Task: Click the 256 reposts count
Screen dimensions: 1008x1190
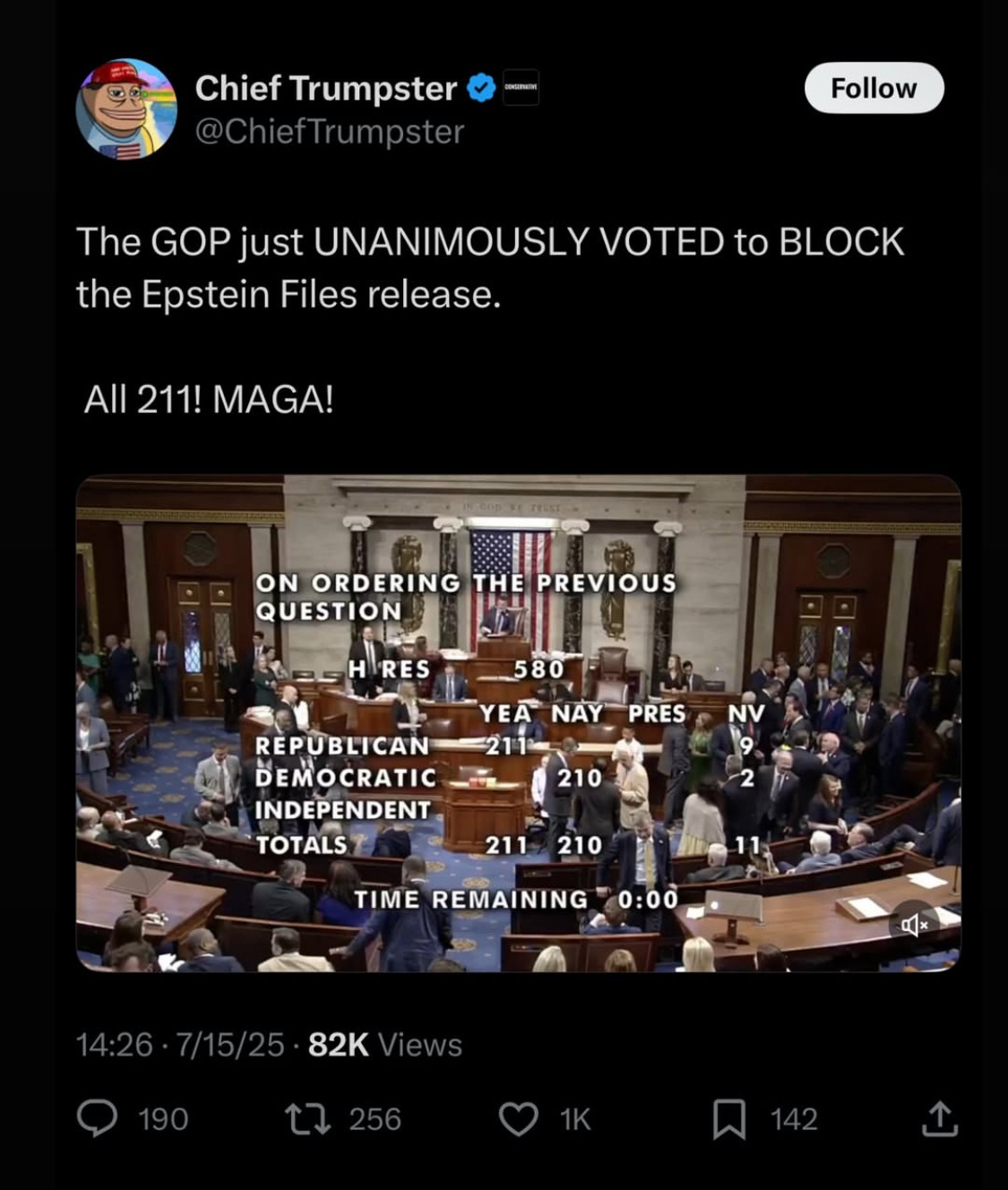Action: (375, 1119)
